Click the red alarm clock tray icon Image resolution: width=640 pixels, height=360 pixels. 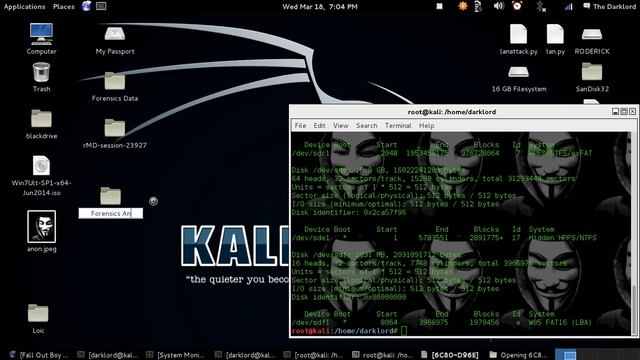pyautogui.click(x=517, y=6)
